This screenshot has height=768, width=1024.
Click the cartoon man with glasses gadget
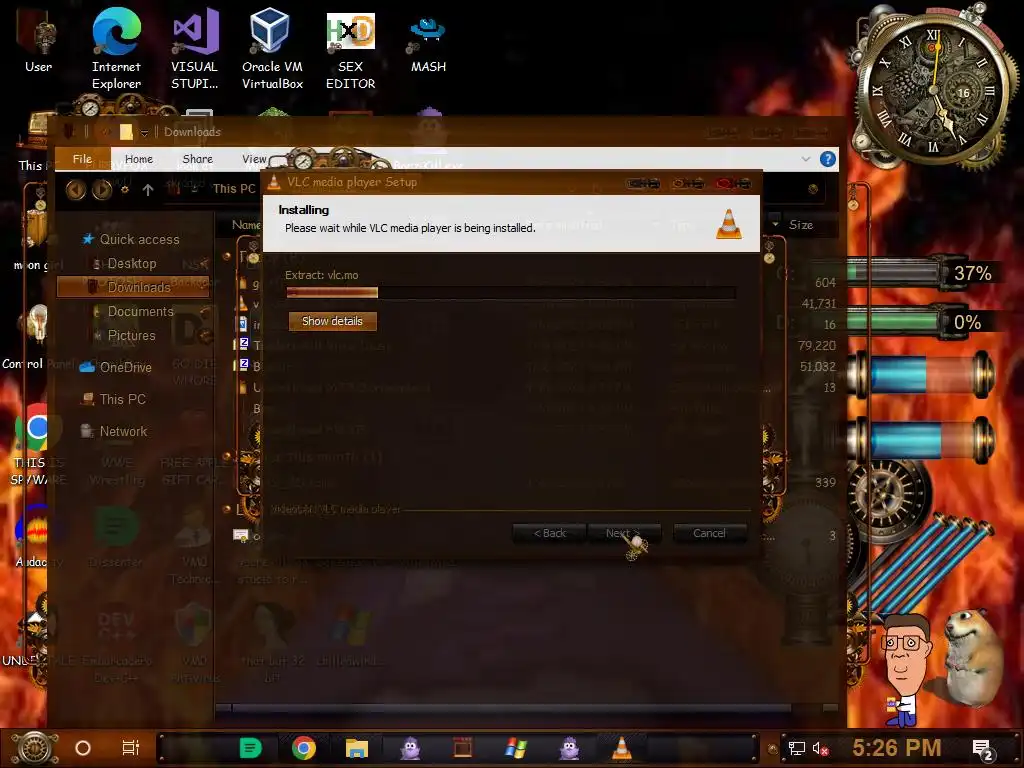click(904, 669)
